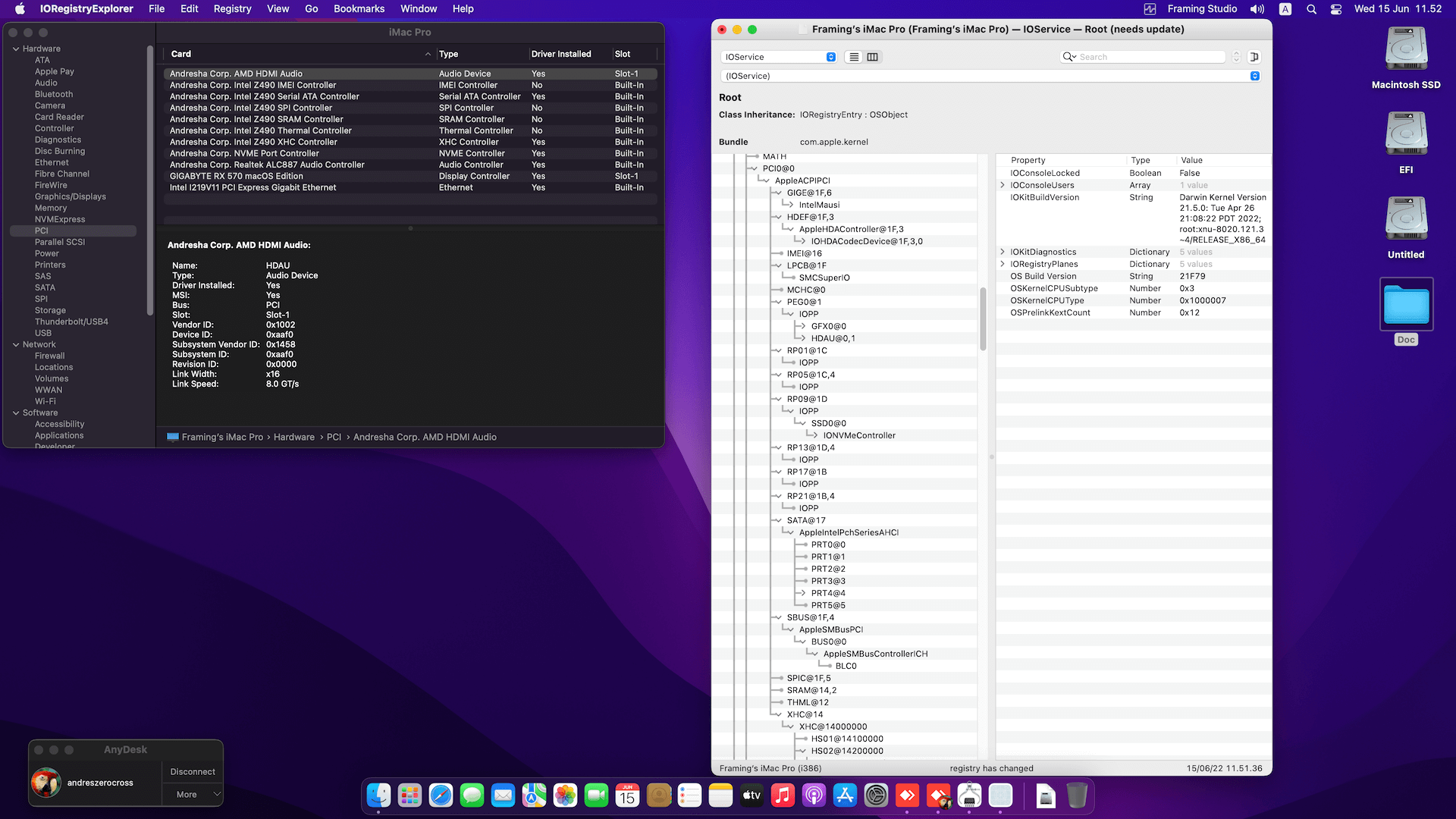Open Launchpad from the Dock
Screen dimensions: 1456x819
click(x=409, y=795)
